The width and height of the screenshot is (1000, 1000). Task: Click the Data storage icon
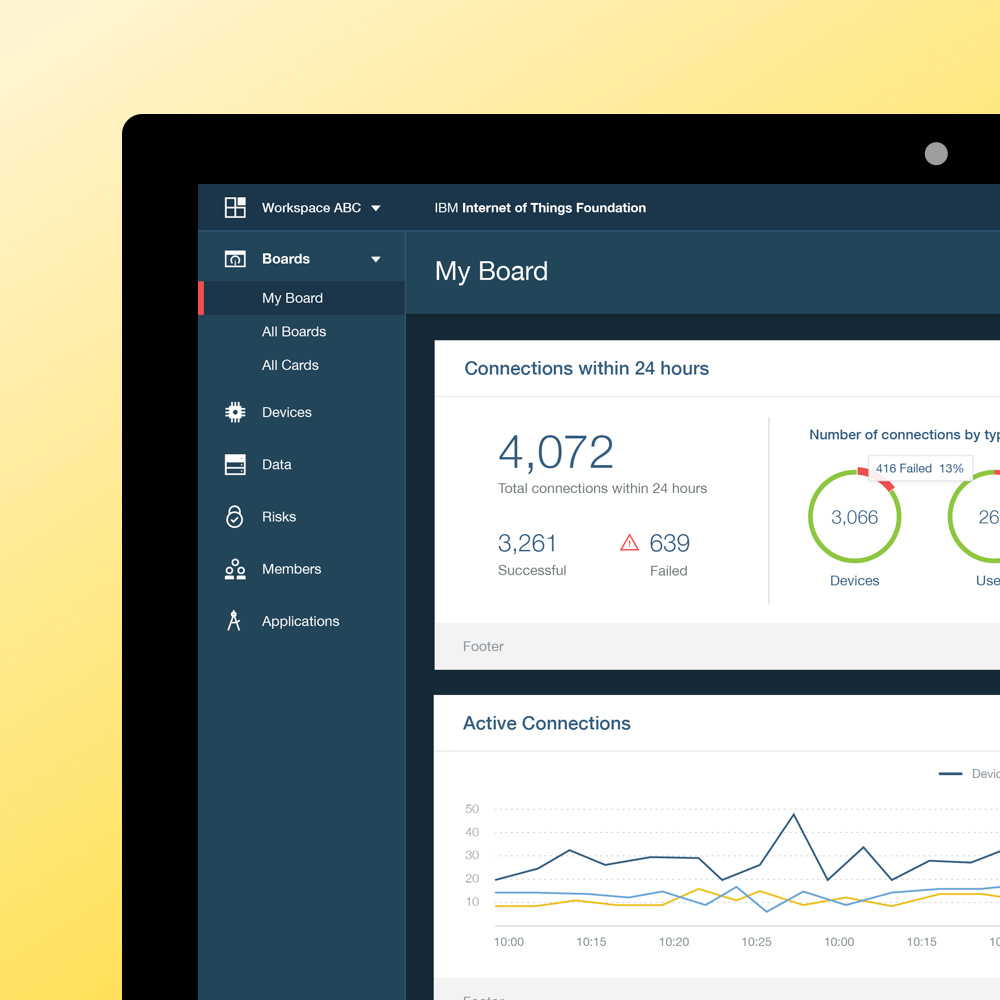(x=235, y=465)
